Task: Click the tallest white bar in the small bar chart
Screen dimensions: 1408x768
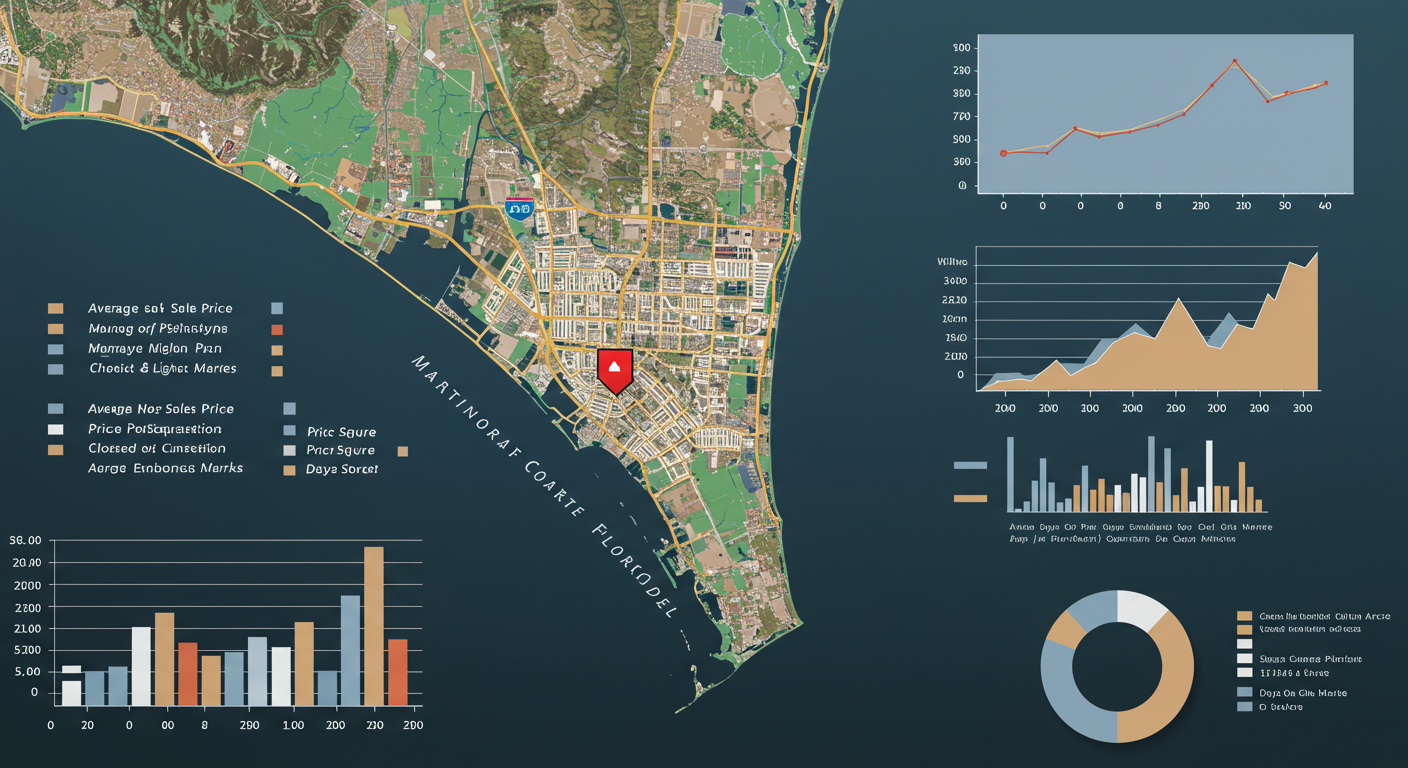Action: pos(1209,476)
